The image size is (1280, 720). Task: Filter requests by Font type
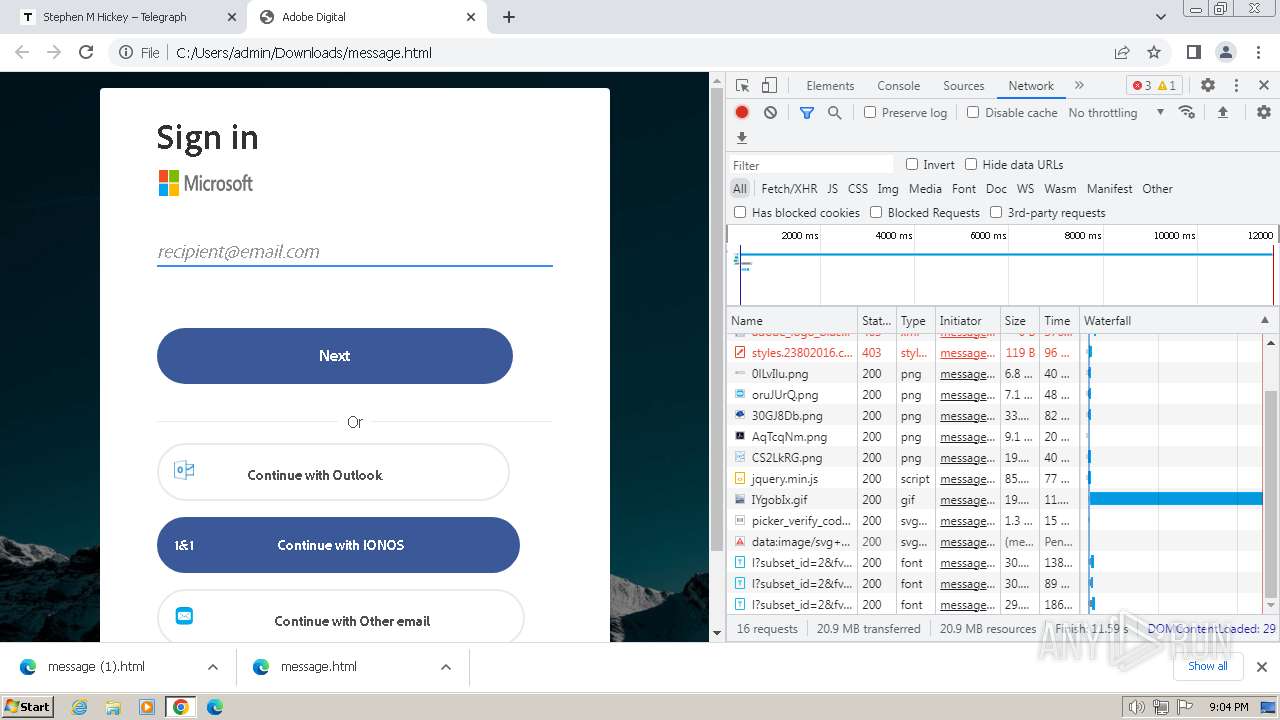pyautogui.click(x=964, y=189)
